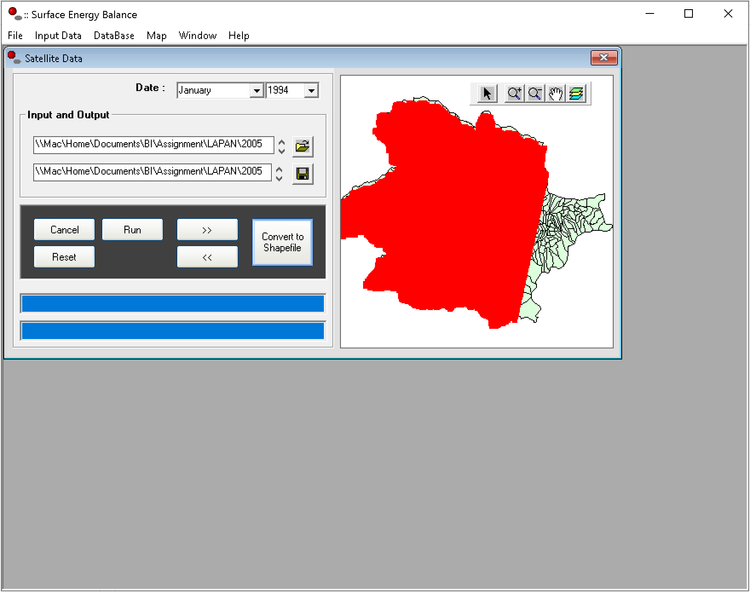The image size is (750, 592).
Task: Open the Input Data menu
Action: pos(58,35)
